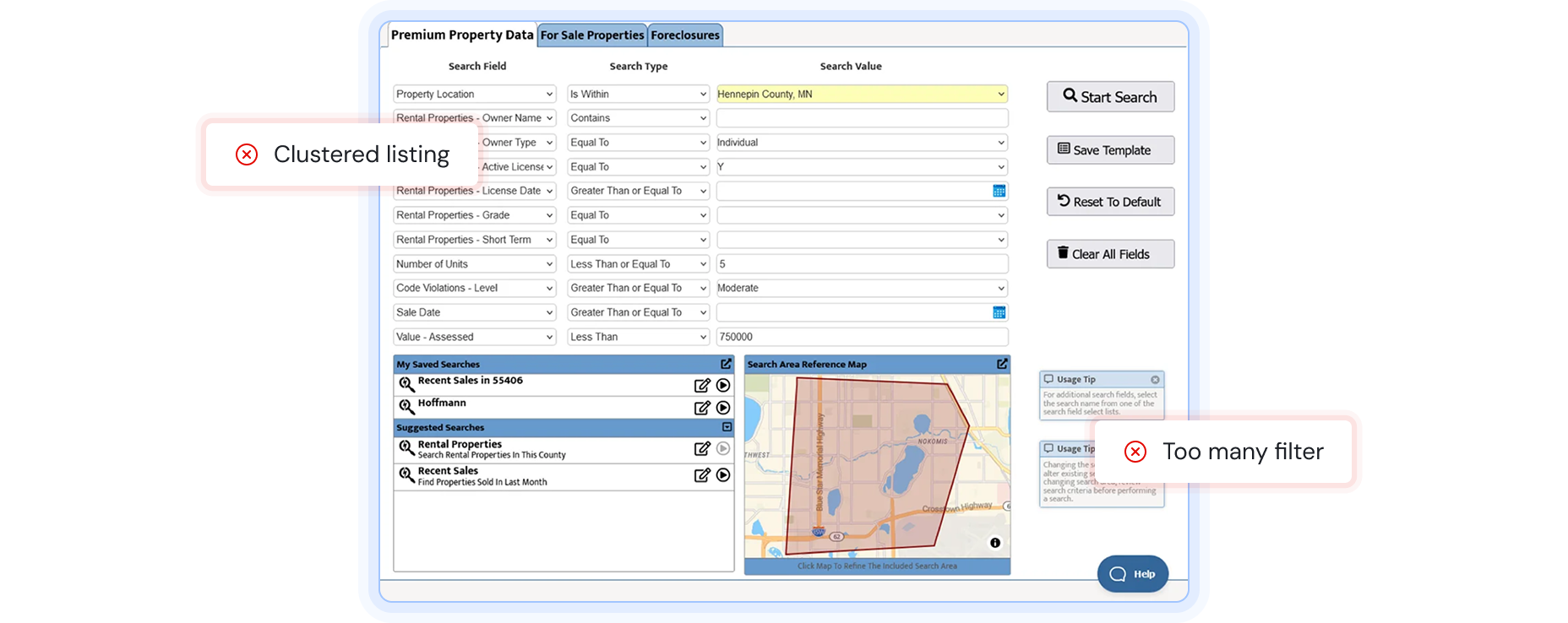Image resolution: width=1568 pixels, height=623 pixels.
Task: Expand the Hennepin County, MN value dropdown
Action: point(862,94)
